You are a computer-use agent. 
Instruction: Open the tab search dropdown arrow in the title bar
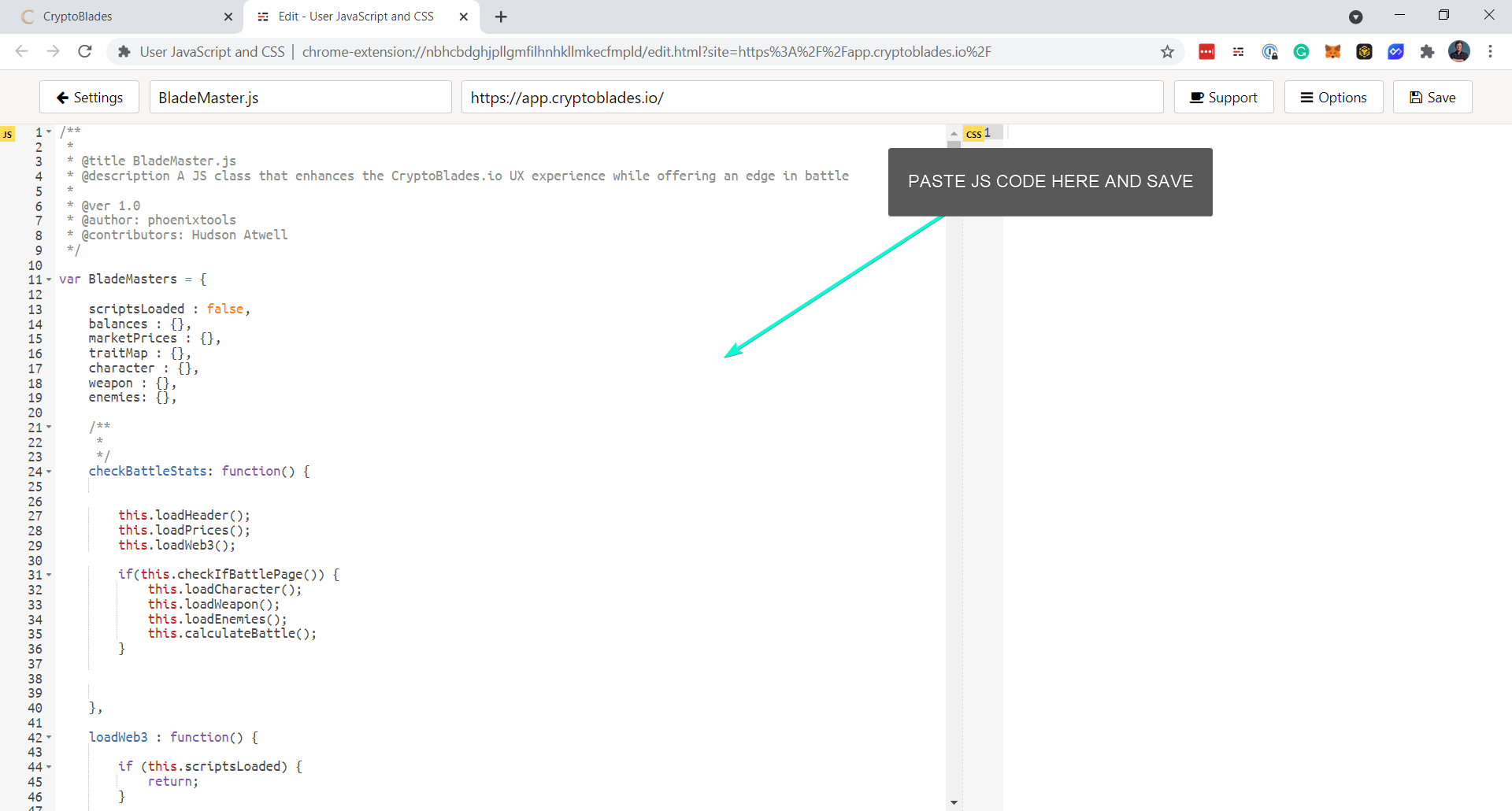[1355, 17]
